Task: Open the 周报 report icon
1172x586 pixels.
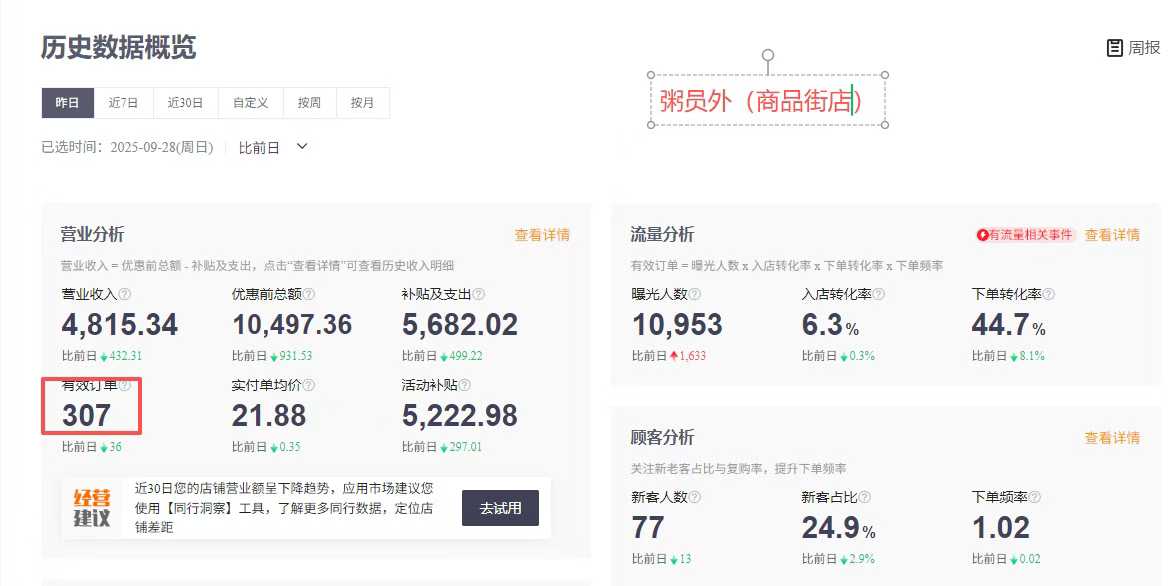Action: coord(1114,48)
